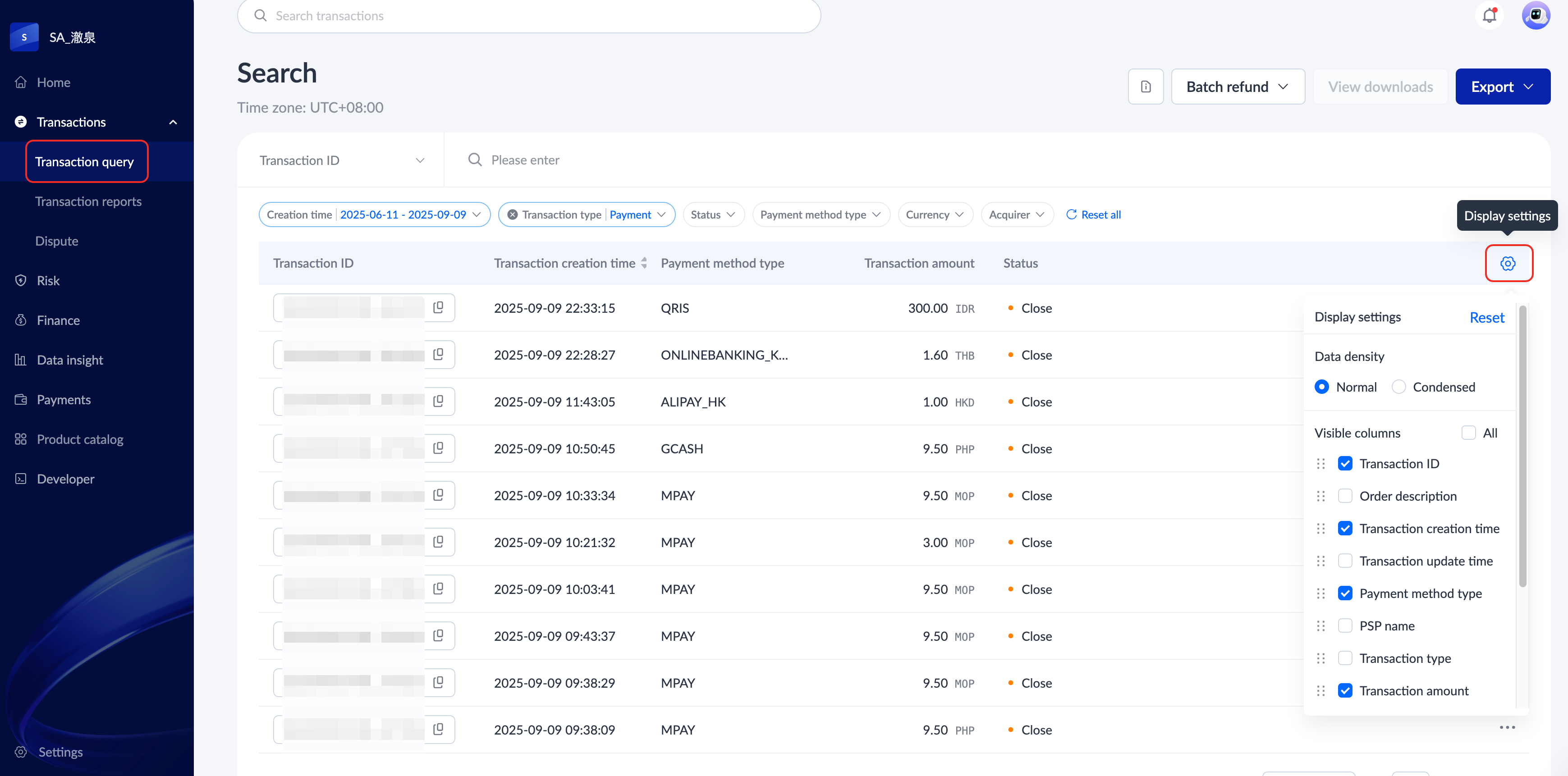Screen dimensions: 1568x776
Task: Open the Currency filter dropdown
Action: 934,215
